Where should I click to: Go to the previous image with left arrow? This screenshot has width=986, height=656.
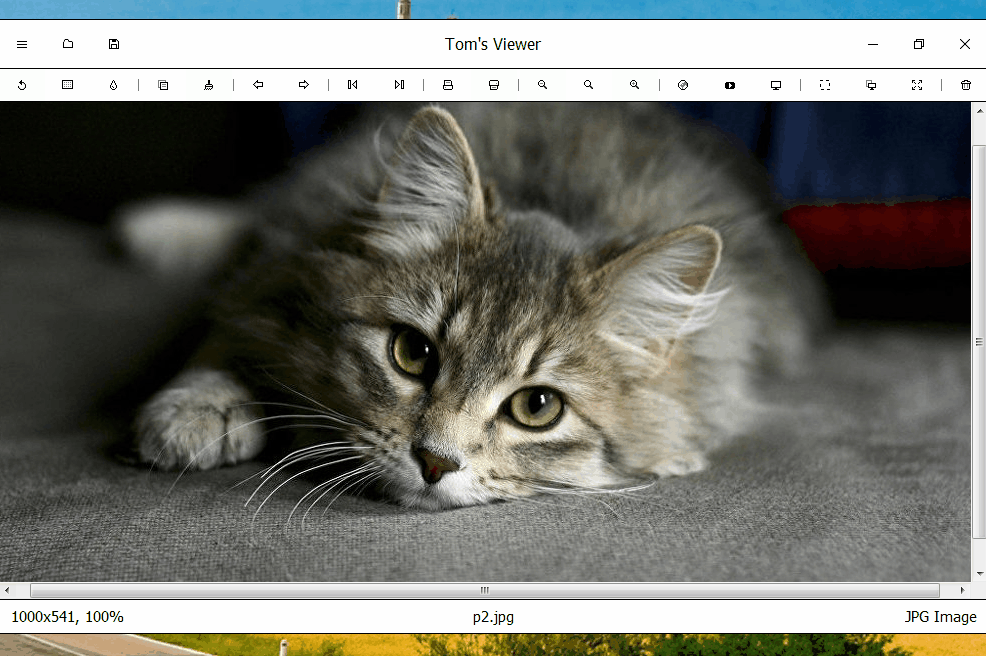point(258,85)
